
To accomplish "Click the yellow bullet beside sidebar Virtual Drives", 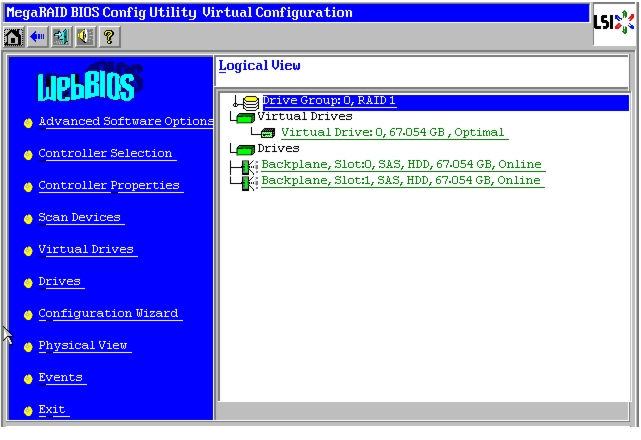I will click(28, 251).
